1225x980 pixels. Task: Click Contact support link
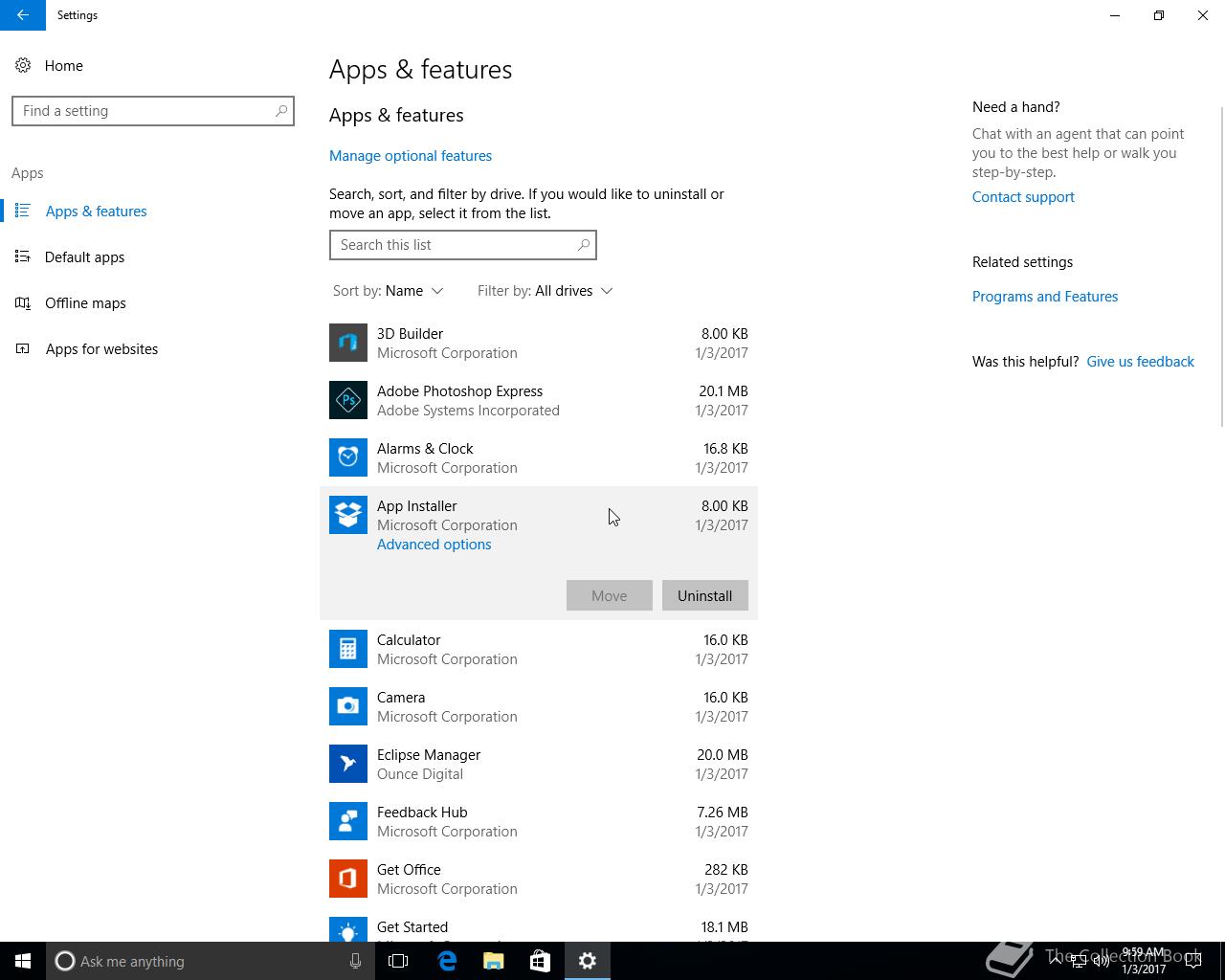click(1023, 197)
